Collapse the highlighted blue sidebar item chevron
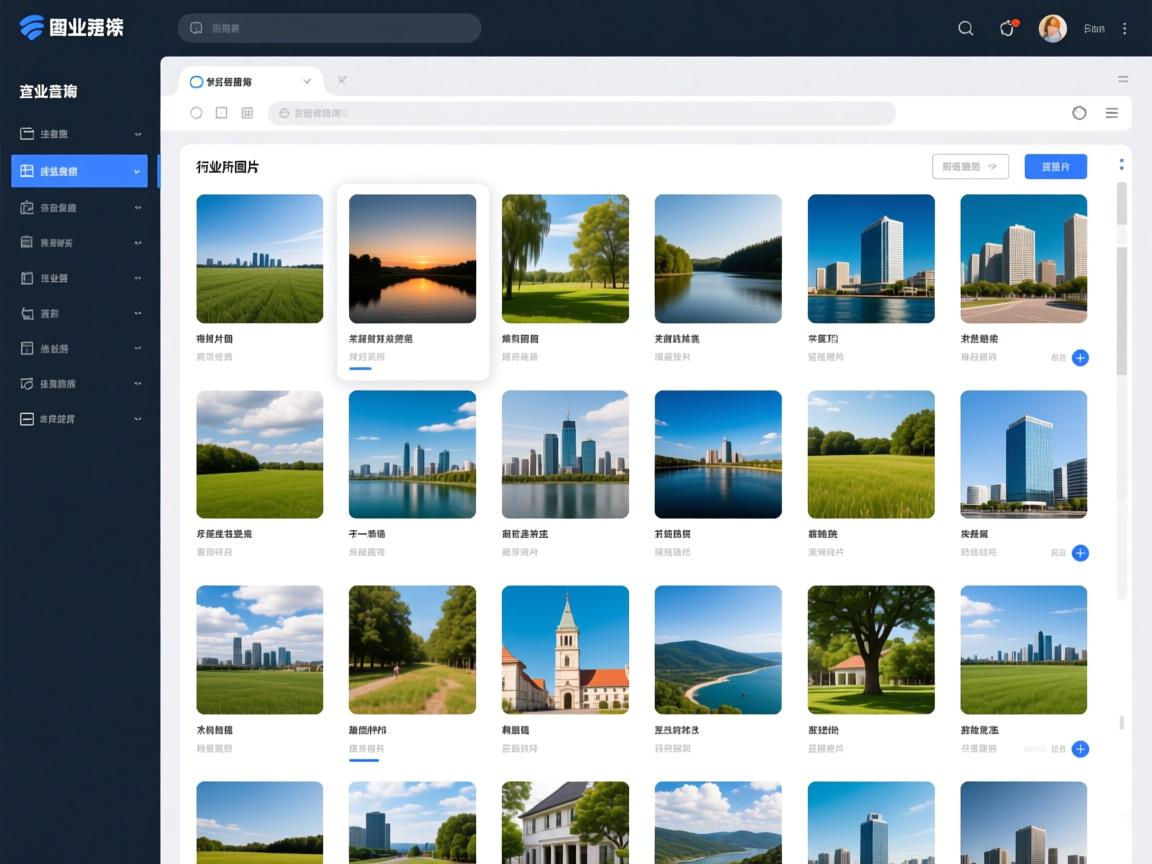 [x=137, y=172]
